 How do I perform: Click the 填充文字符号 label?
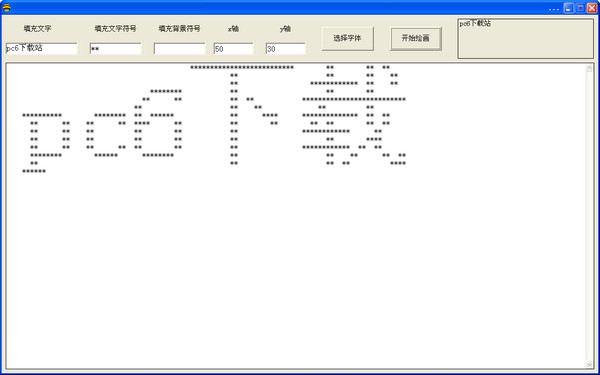115,29
